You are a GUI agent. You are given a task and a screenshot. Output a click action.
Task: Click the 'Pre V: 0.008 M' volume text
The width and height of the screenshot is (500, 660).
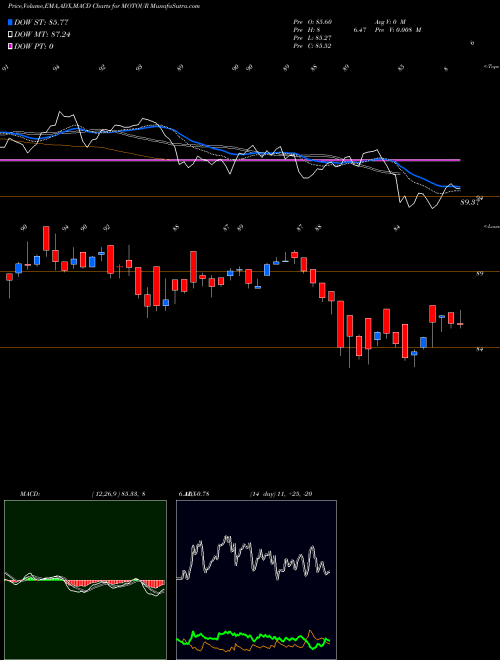point(398,30)
